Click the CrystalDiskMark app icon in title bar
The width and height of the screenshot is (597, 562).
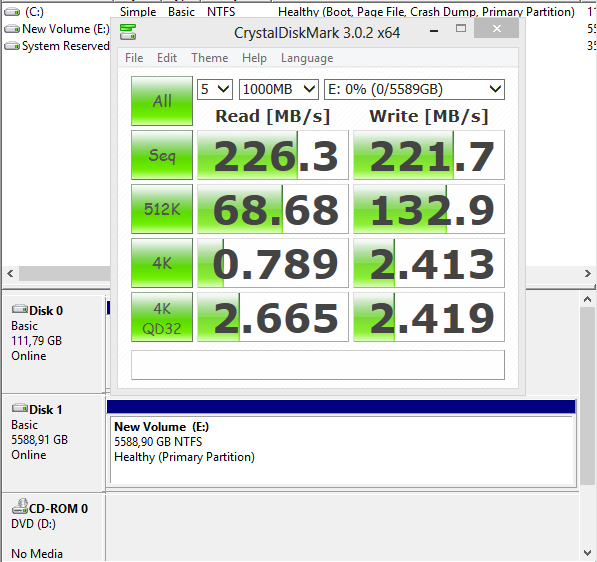[128, 32]
